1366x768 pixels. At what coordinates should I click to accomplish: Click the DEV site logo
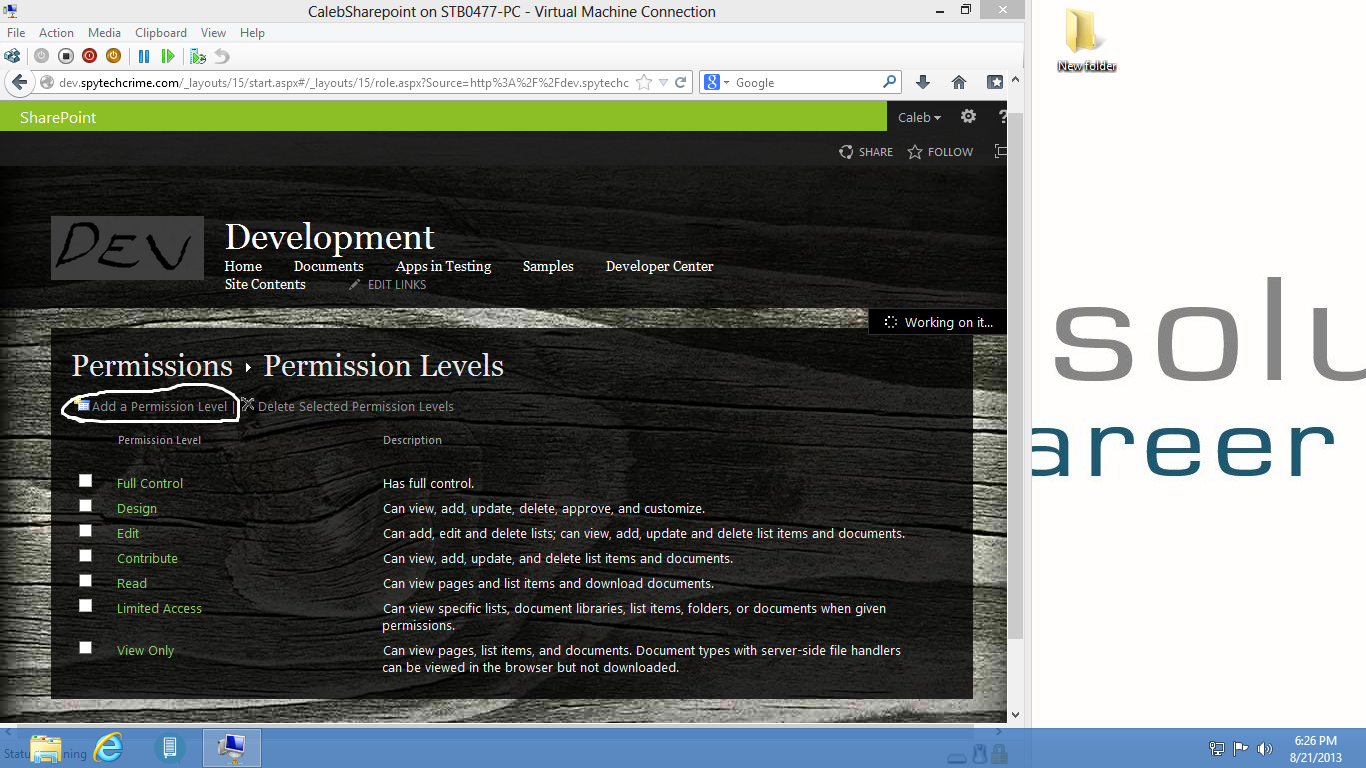point(127,248)
